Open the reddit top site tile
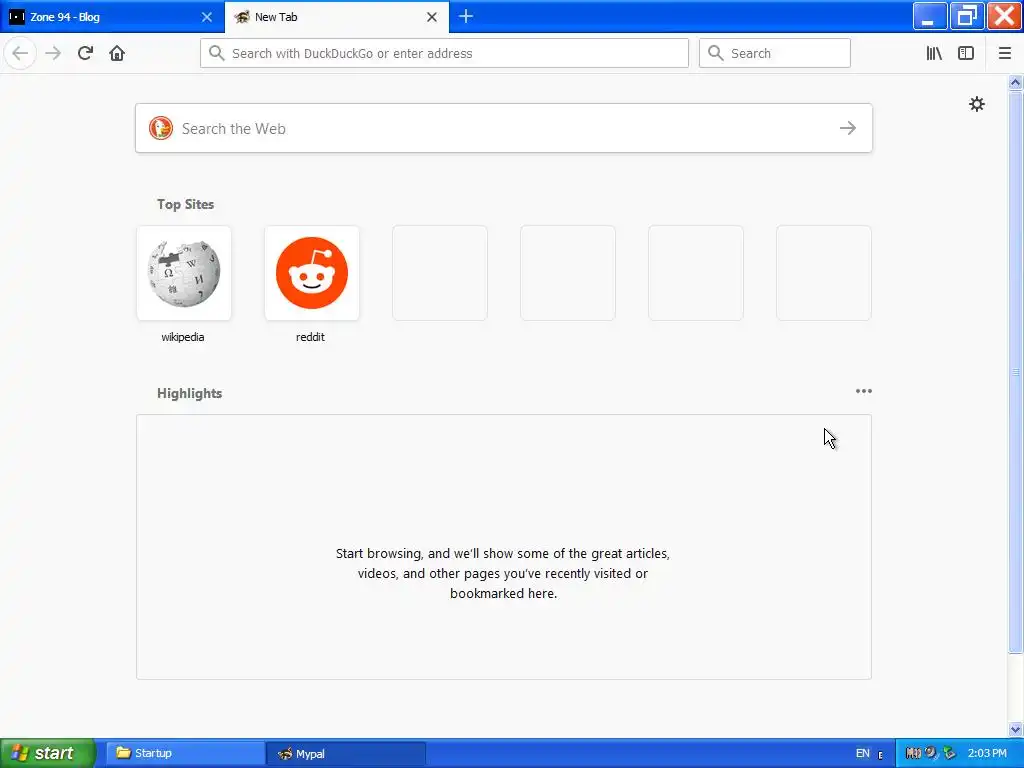Image resolution: width=1024 pixels, height=768 pixels. pos(312,273)
